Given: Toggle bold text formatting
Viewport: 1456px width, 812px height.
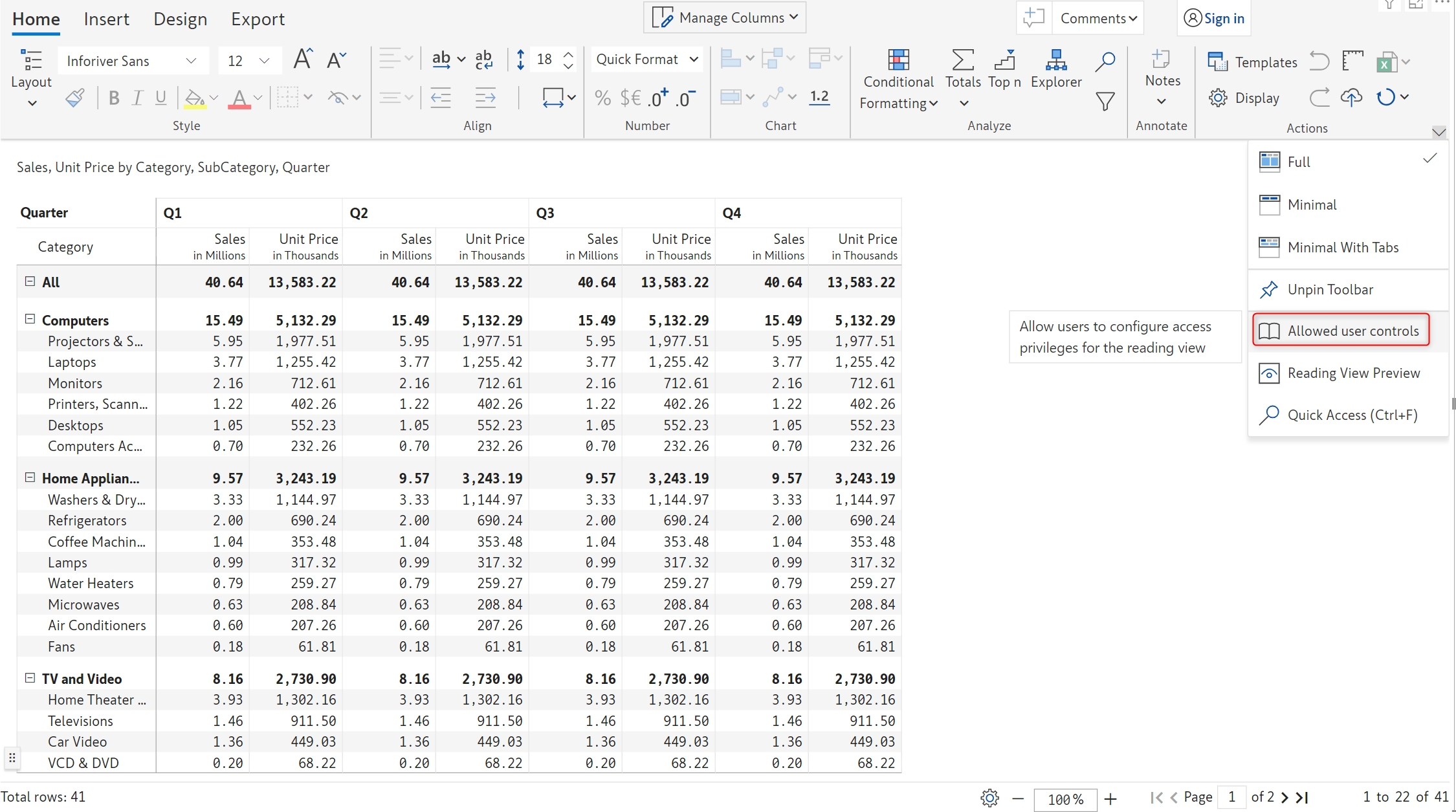Looking at the screenshot, I should 114,98.
